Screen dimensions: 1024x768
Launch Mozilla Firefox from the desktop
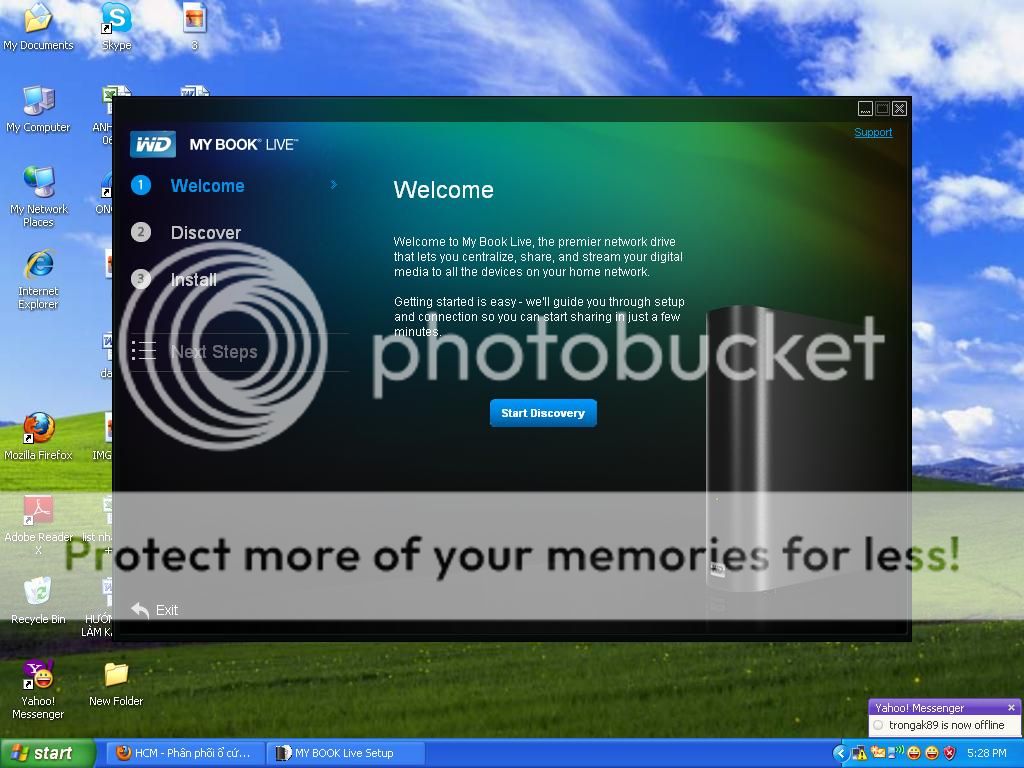click(38, 428)
